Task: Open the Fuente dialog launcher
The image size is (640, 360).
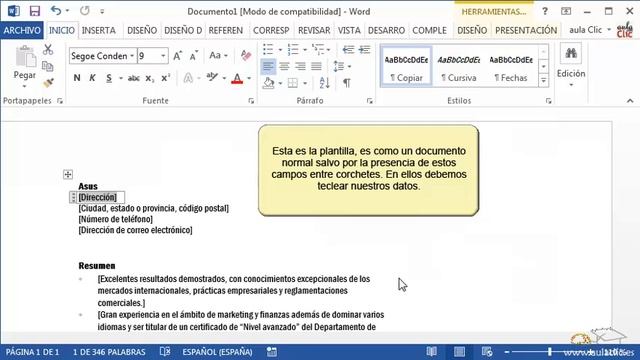Action: click(x=251, y=101)
